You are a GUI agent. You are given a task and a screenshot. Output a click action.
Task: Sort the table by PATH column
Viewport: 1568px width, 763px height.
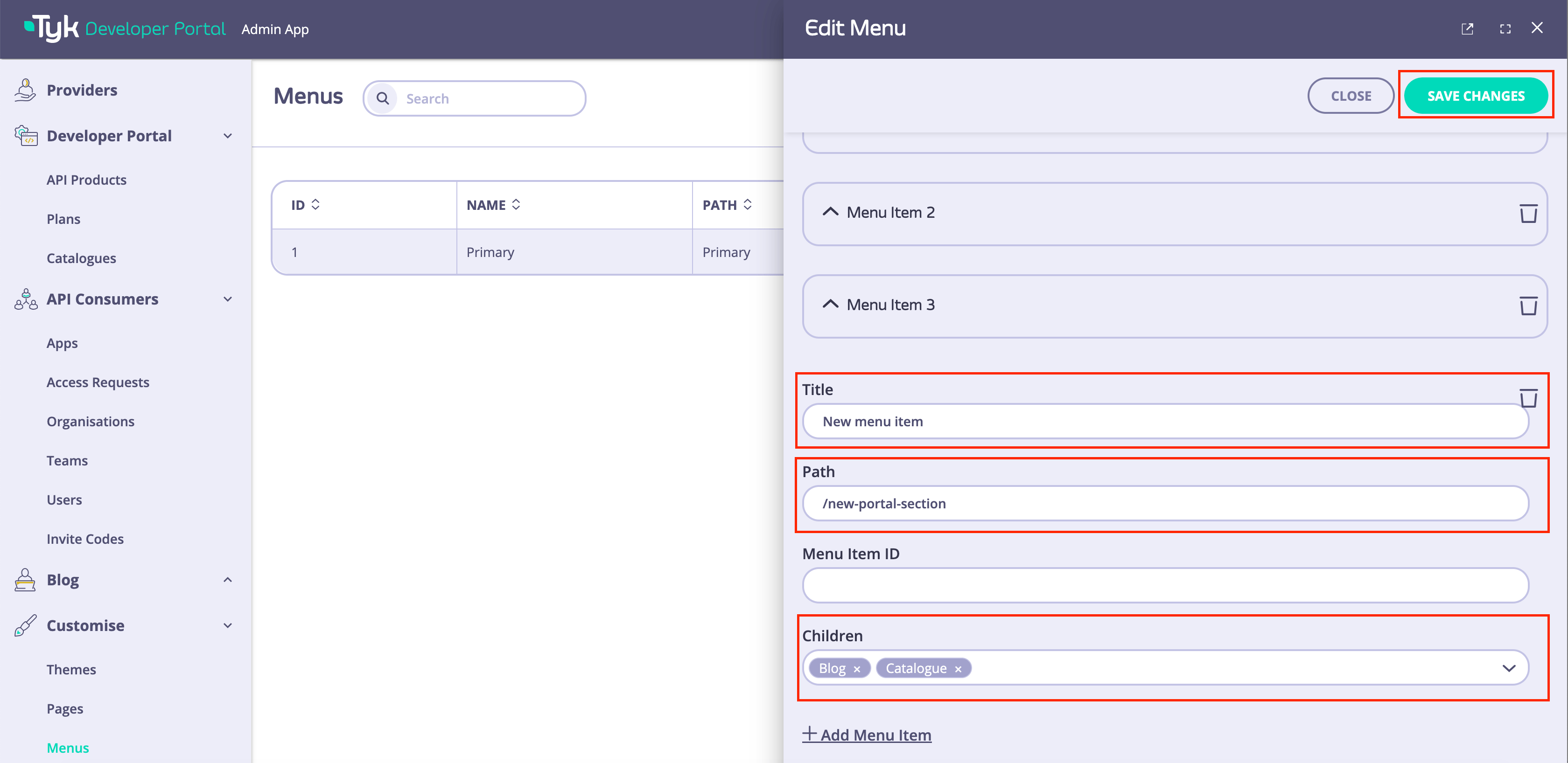tap(747, 205)
